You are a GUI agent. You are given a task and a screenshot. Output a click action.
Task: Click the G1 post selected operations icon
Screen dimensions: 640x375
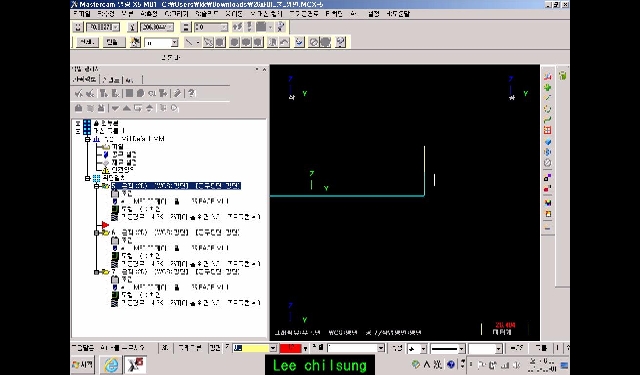tap(152, 93)
